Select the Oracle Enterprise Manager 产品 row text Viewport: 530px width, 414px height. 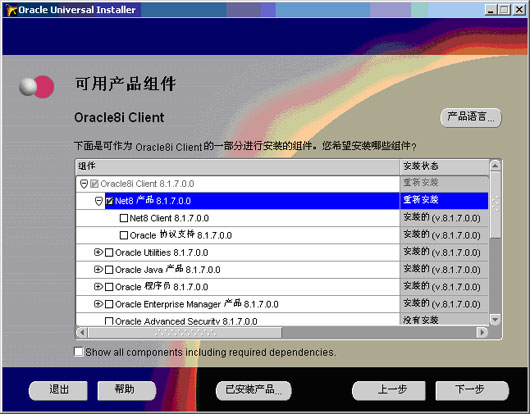[197, 304]
